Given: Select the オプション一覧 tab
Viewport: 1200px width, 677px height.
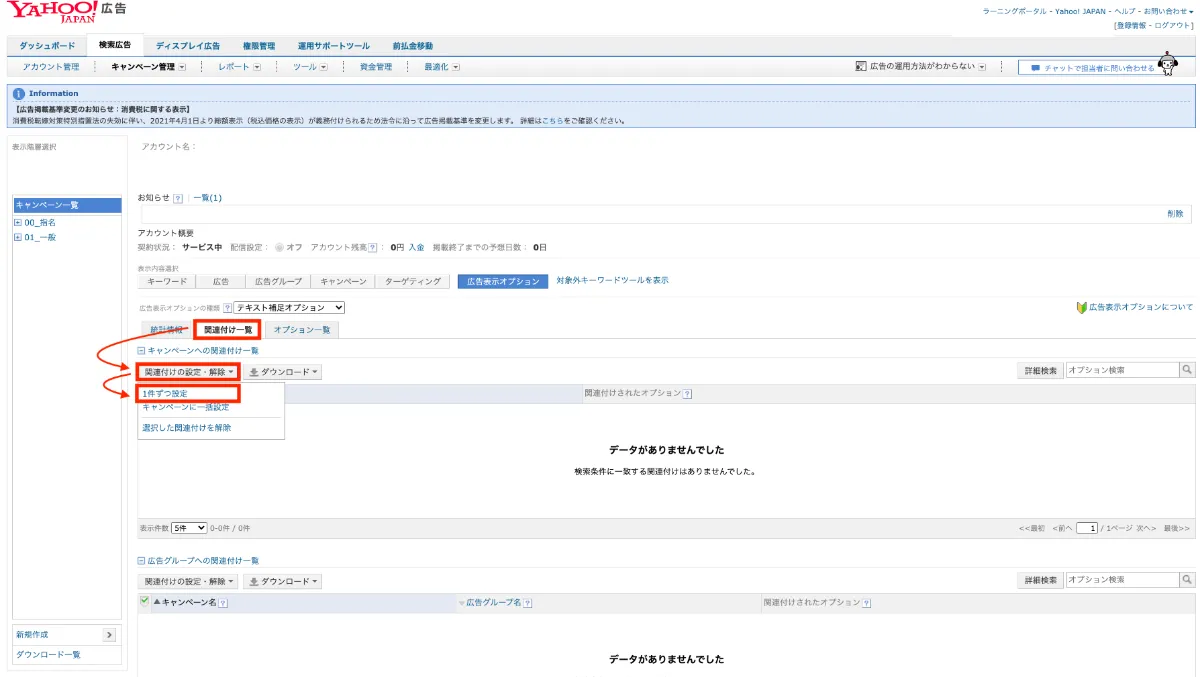Looking at the screenshot, I should (302, 330).
